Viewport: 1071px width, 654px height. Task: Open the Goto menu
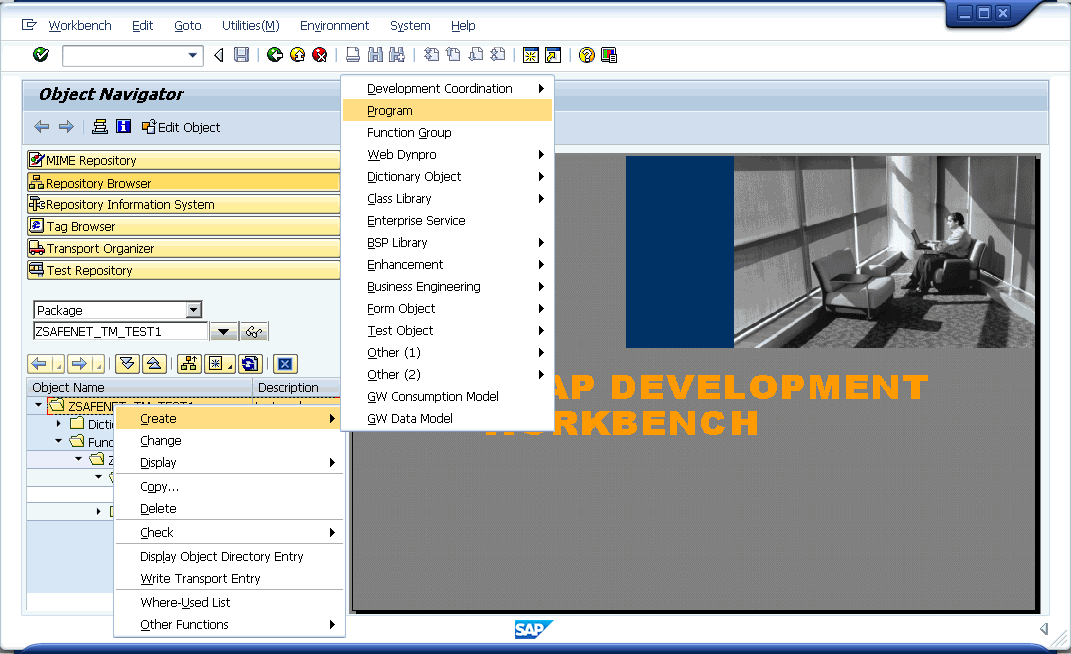pyautogui.click(x=188, y=25)
